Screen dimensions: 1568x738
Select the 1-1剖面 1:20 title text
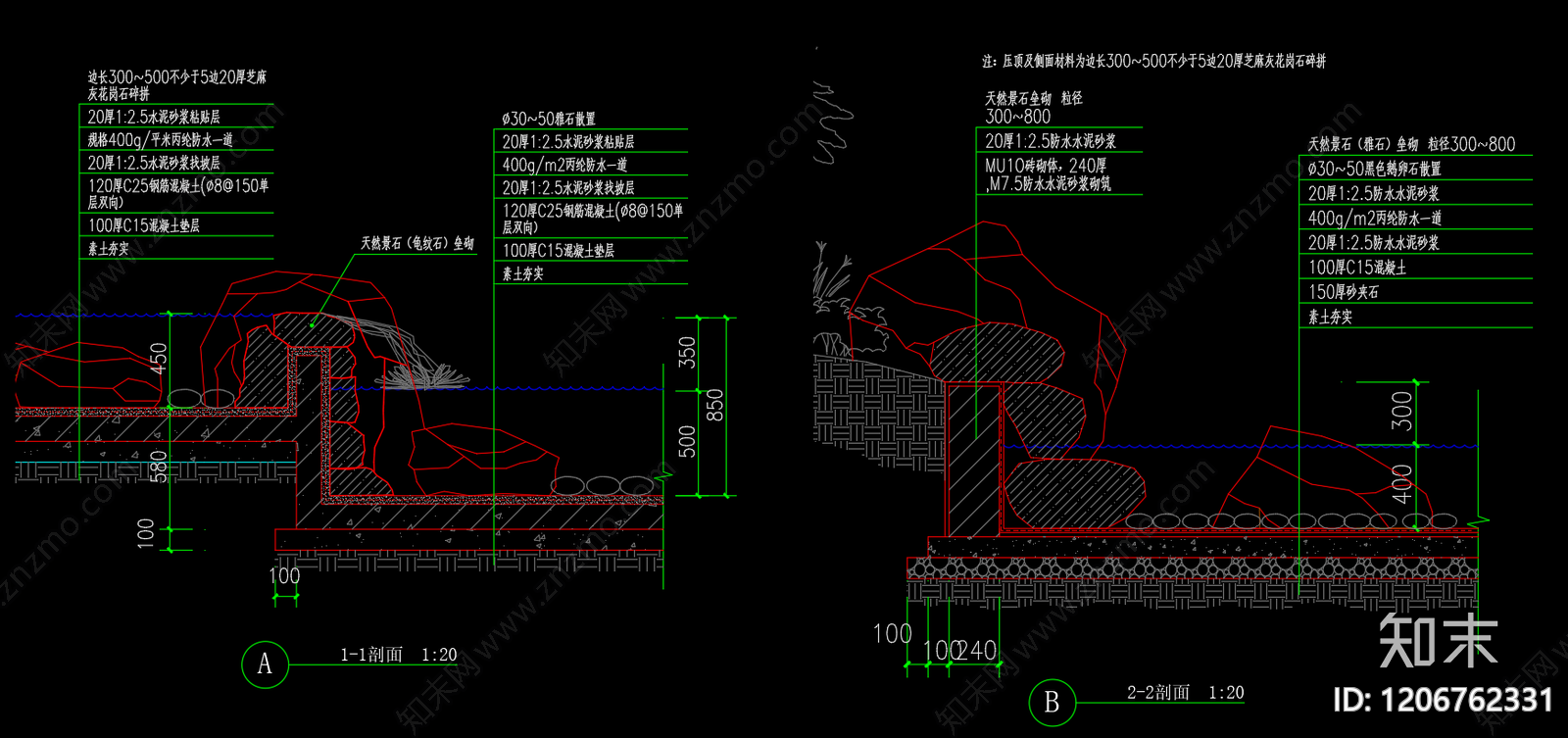tap(398, 655)
